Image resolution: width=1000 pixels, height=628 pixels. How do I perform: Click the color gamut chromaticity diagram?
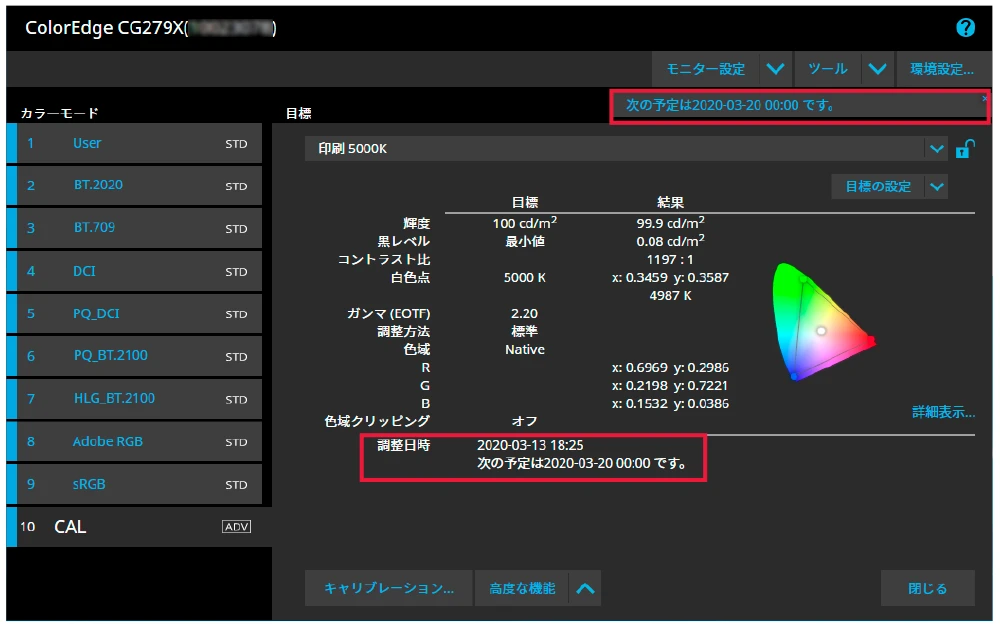pos(823,321)
